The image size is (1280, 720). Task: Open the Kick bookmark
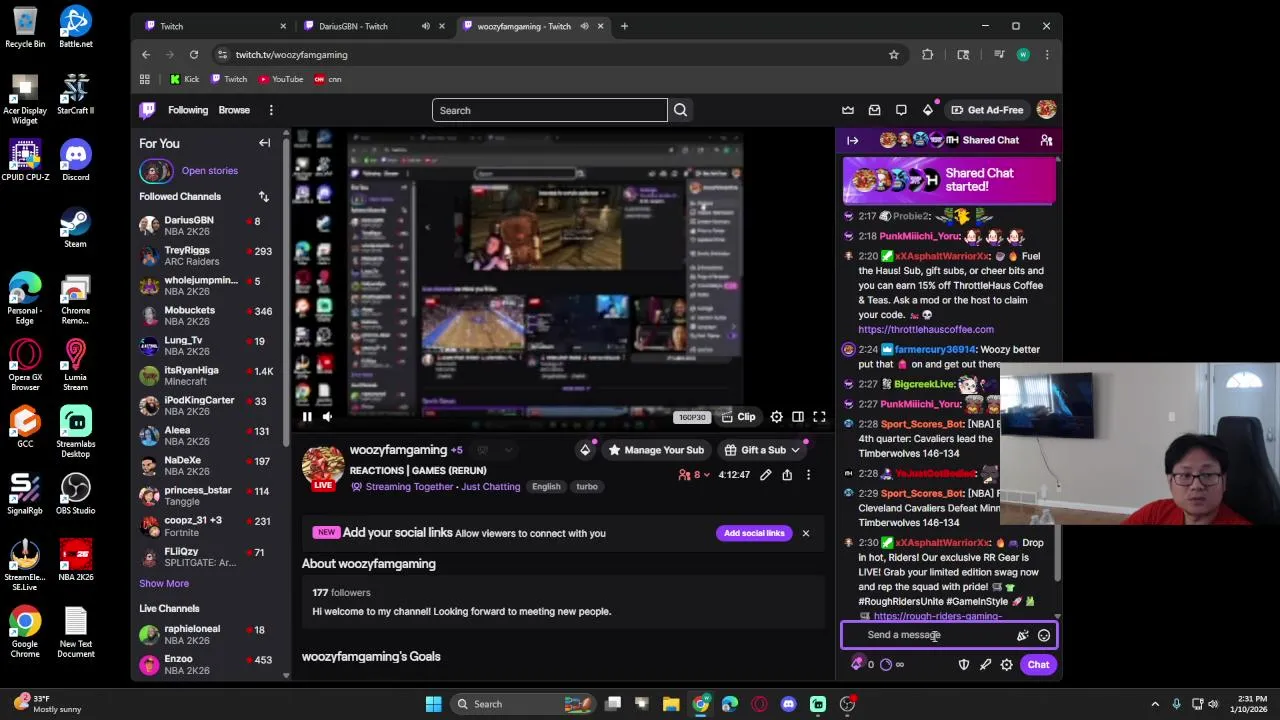pos(184,79)
